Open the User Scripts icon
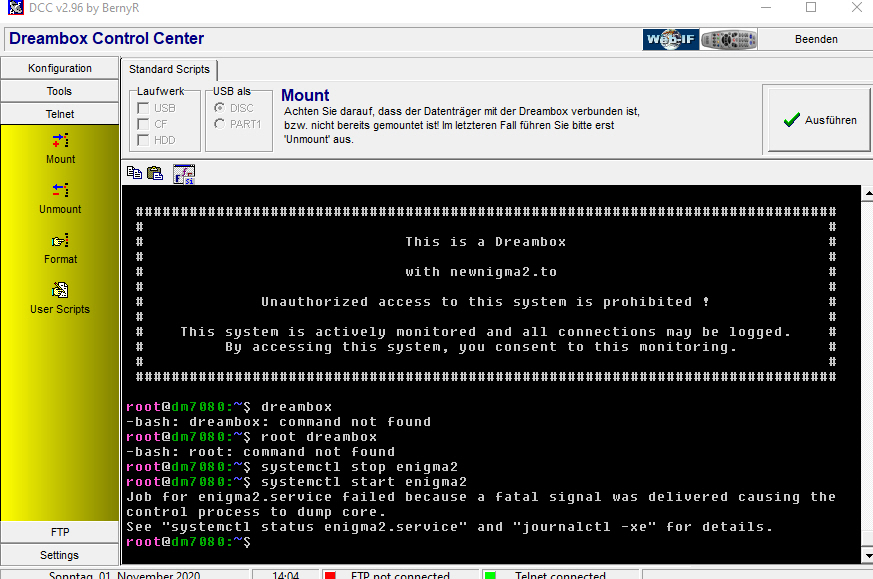 coord(60,290)
